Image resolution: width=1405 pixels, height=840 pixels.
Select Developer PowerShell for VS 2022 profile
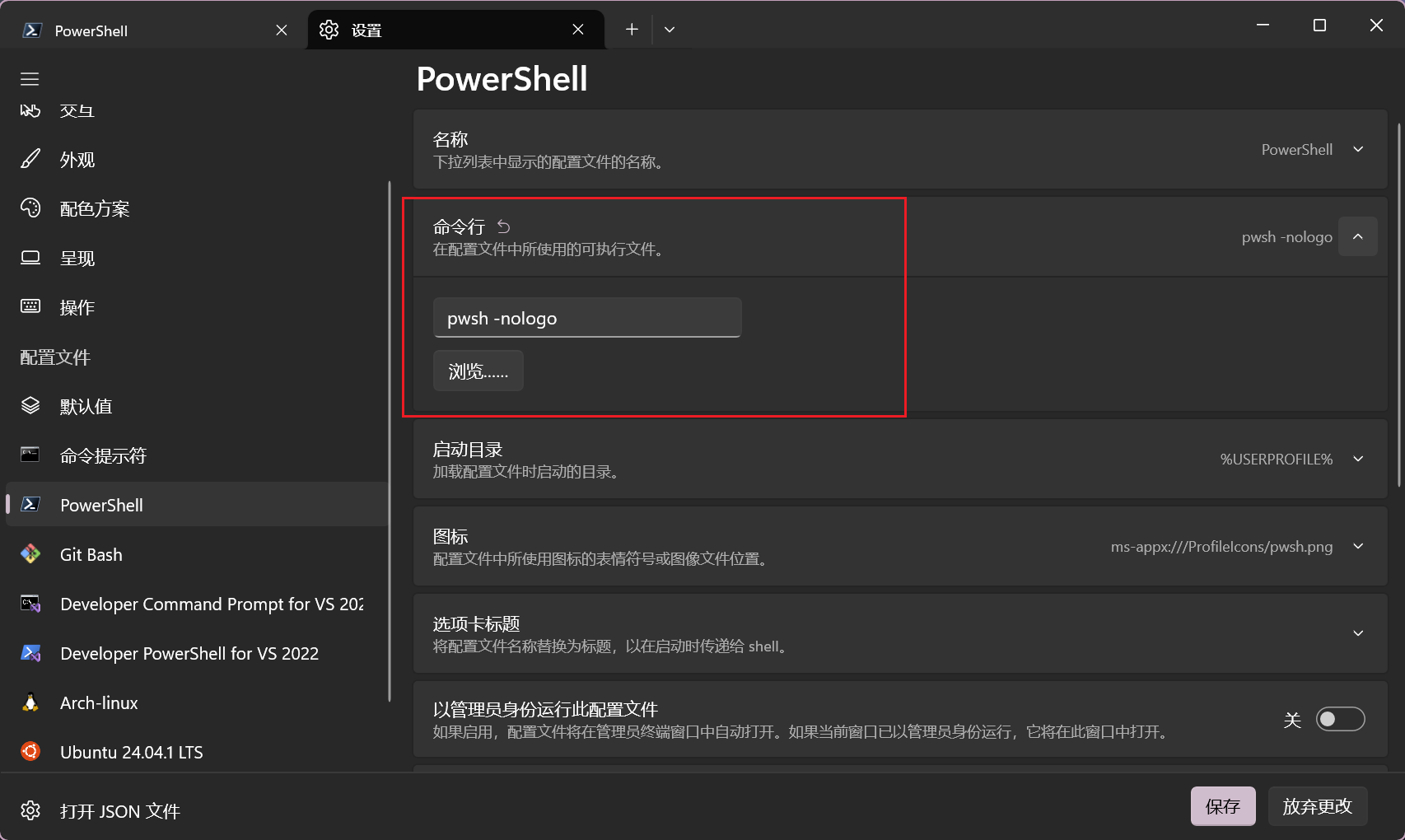click(x=197, y=653)
